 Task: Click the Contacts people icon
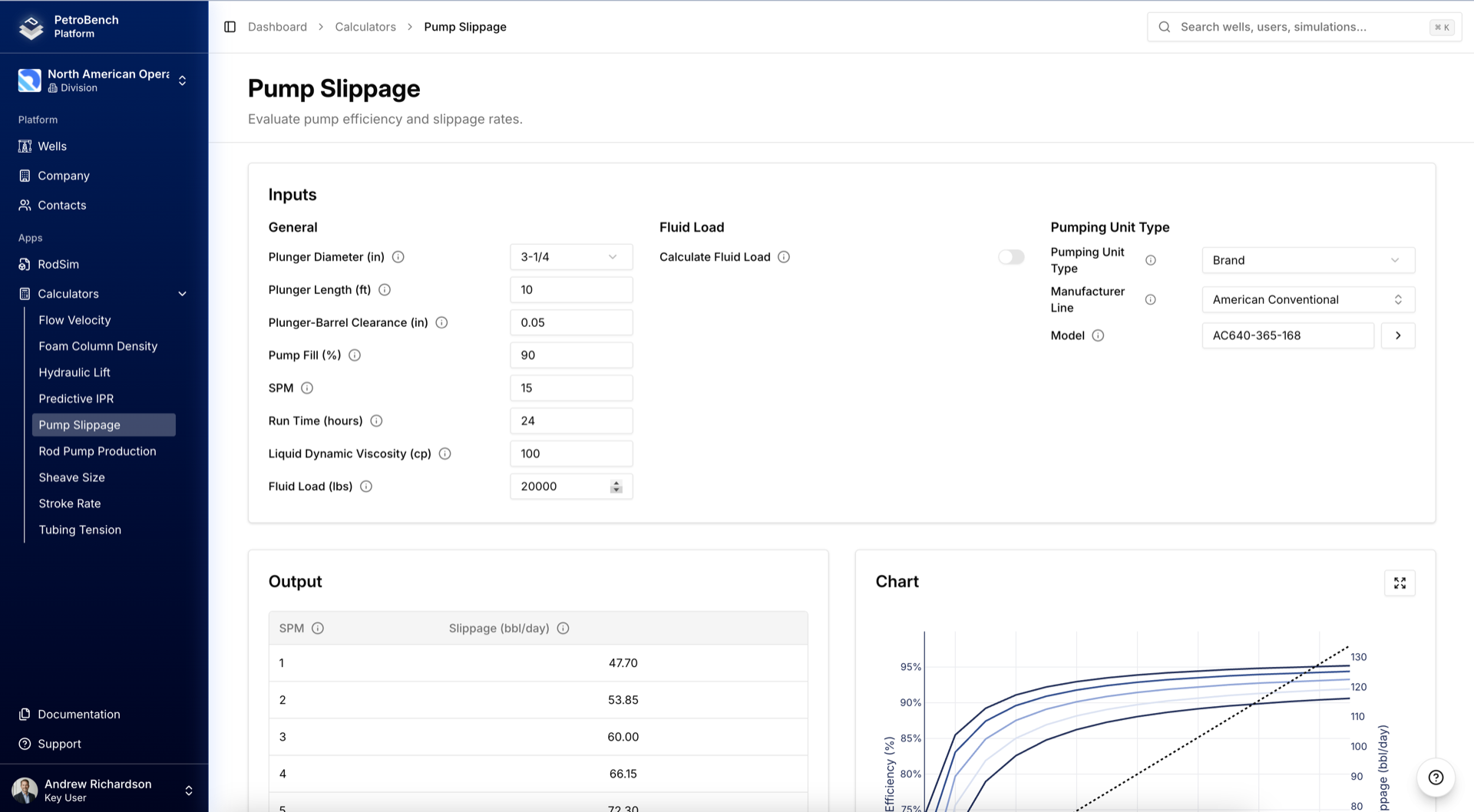(x=25, y=205)
